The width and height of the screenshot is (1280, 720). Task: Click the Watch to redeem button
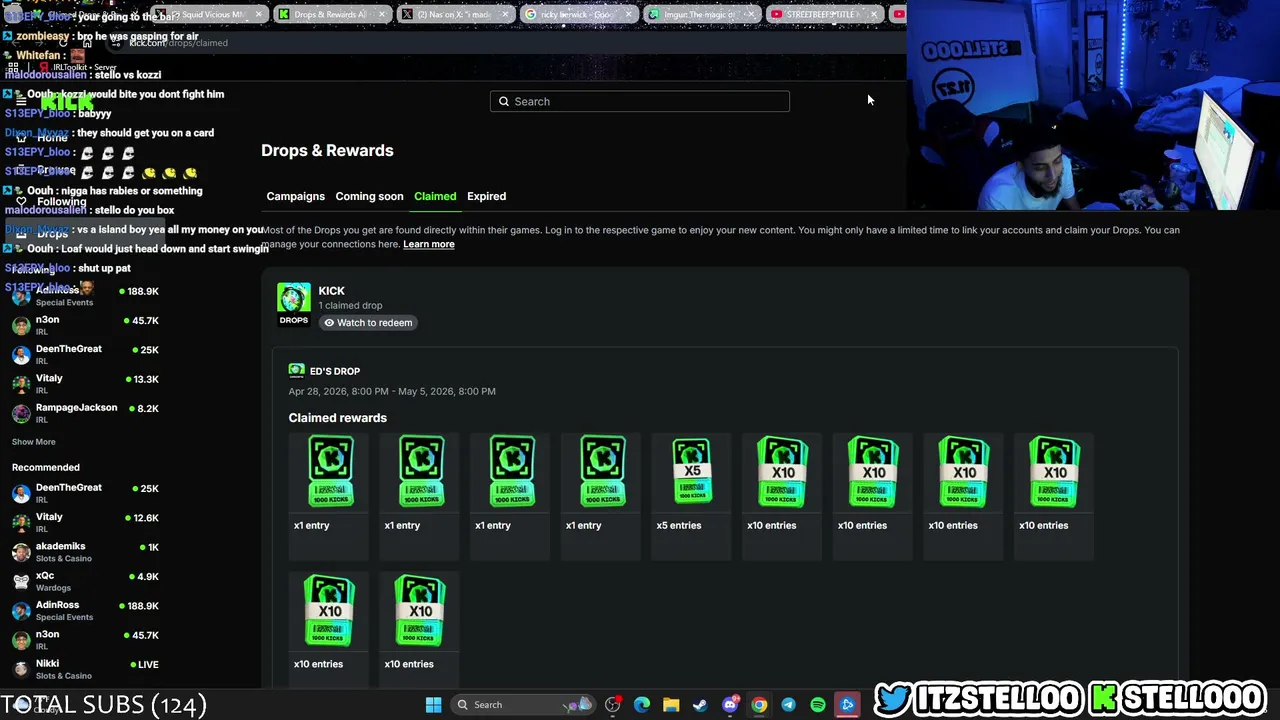368,323
